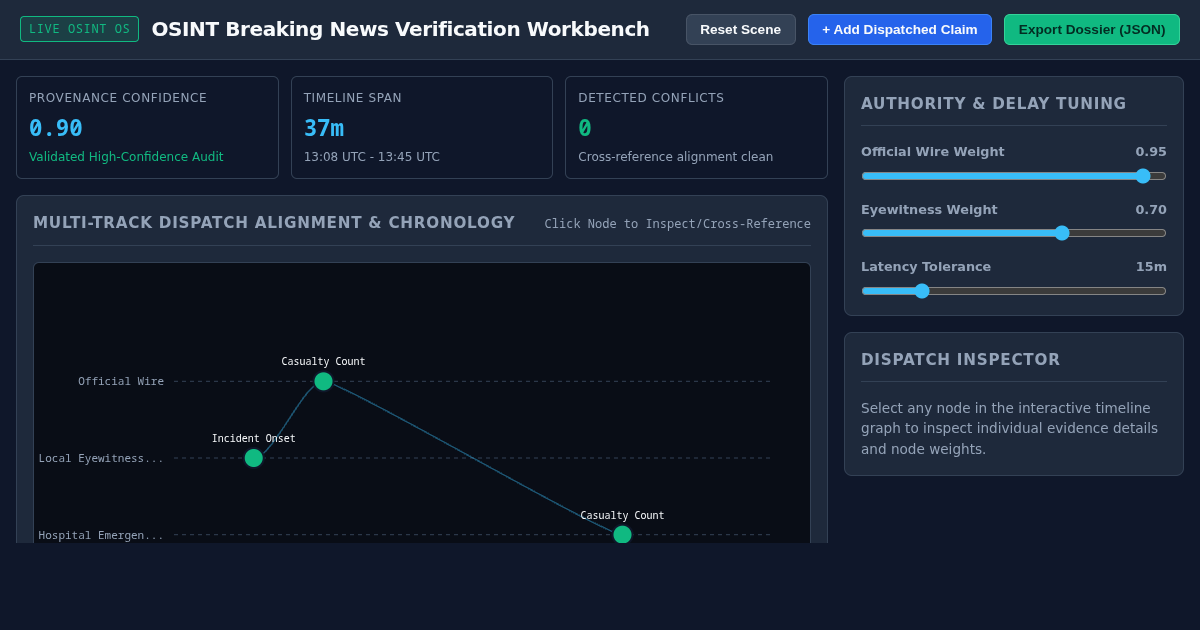This screenshot has height=630, width=1200.
Task: Inspect the Hospital Emergency Casualty Count node
Action: click(x=622, y=535)
